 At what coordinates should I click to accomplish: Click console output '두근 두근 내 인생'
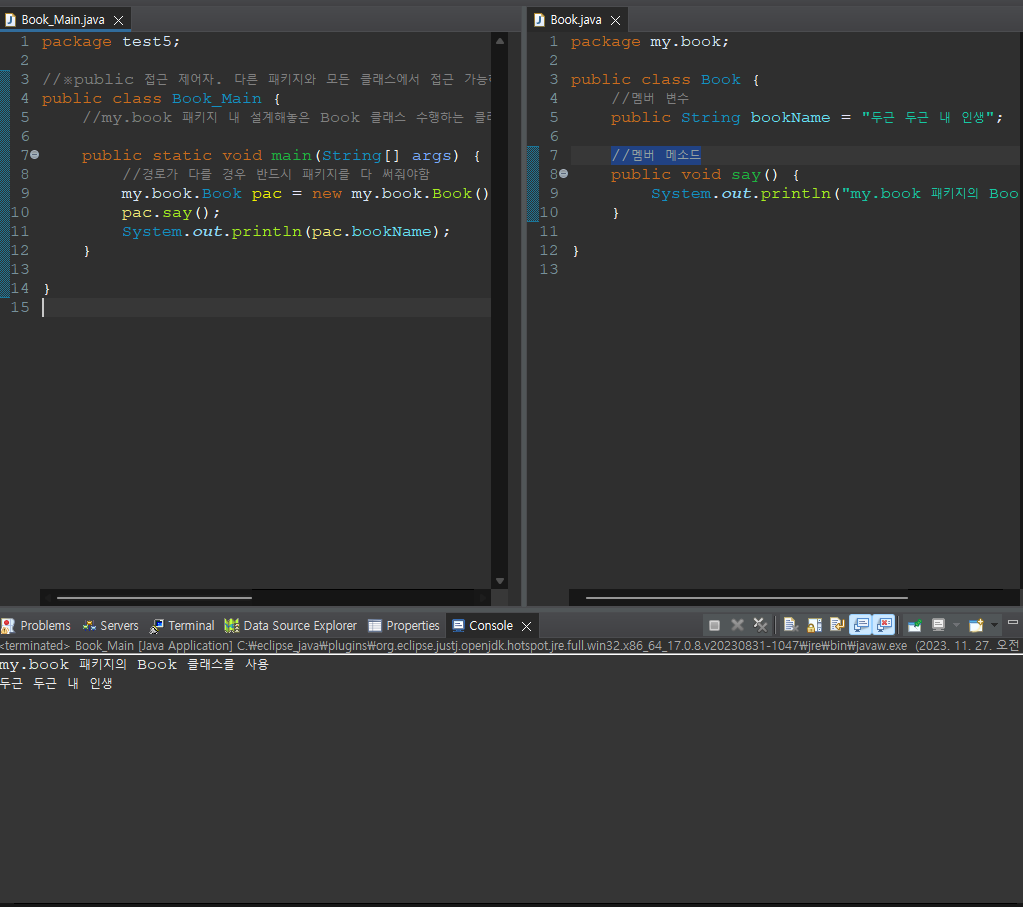point(56,683)
